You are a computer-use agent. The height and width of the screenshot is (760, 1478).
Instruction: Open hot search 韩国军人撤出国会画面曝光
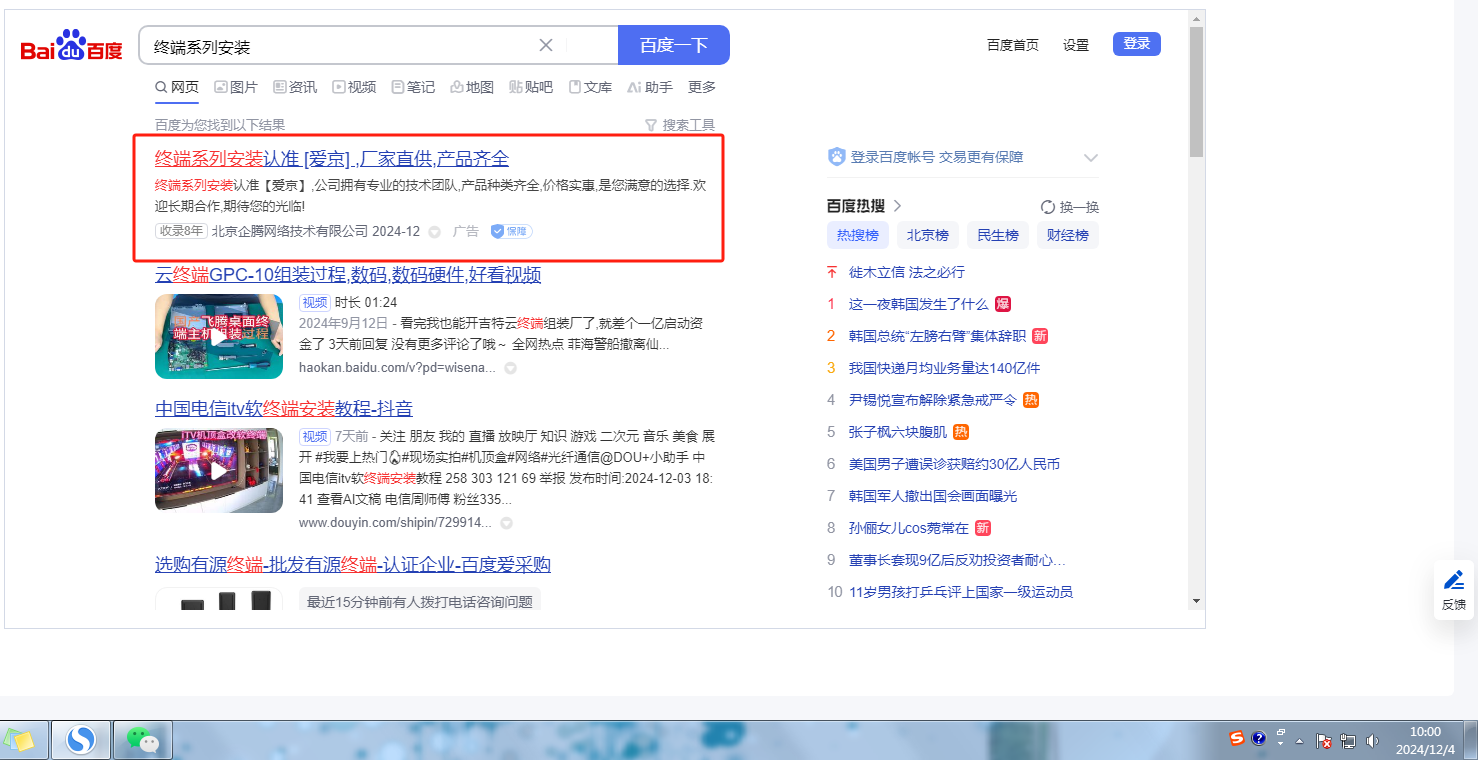[933, 496]
